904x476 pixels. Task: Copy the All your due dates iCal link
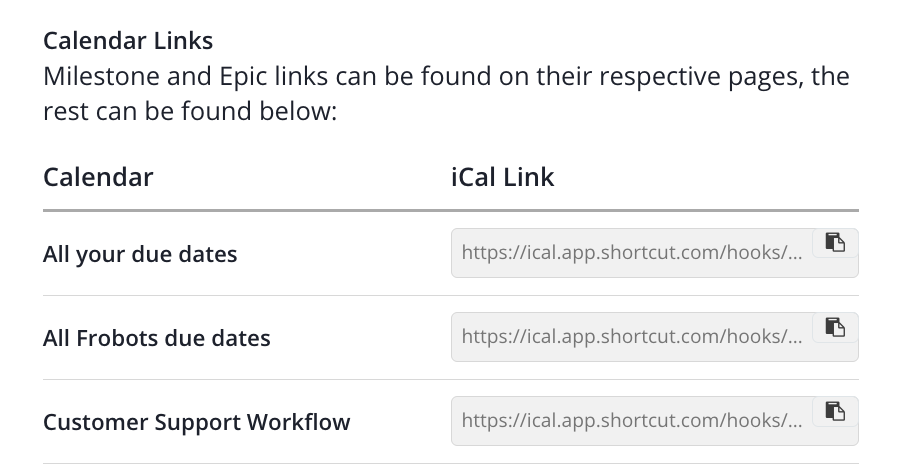(835, 243)
